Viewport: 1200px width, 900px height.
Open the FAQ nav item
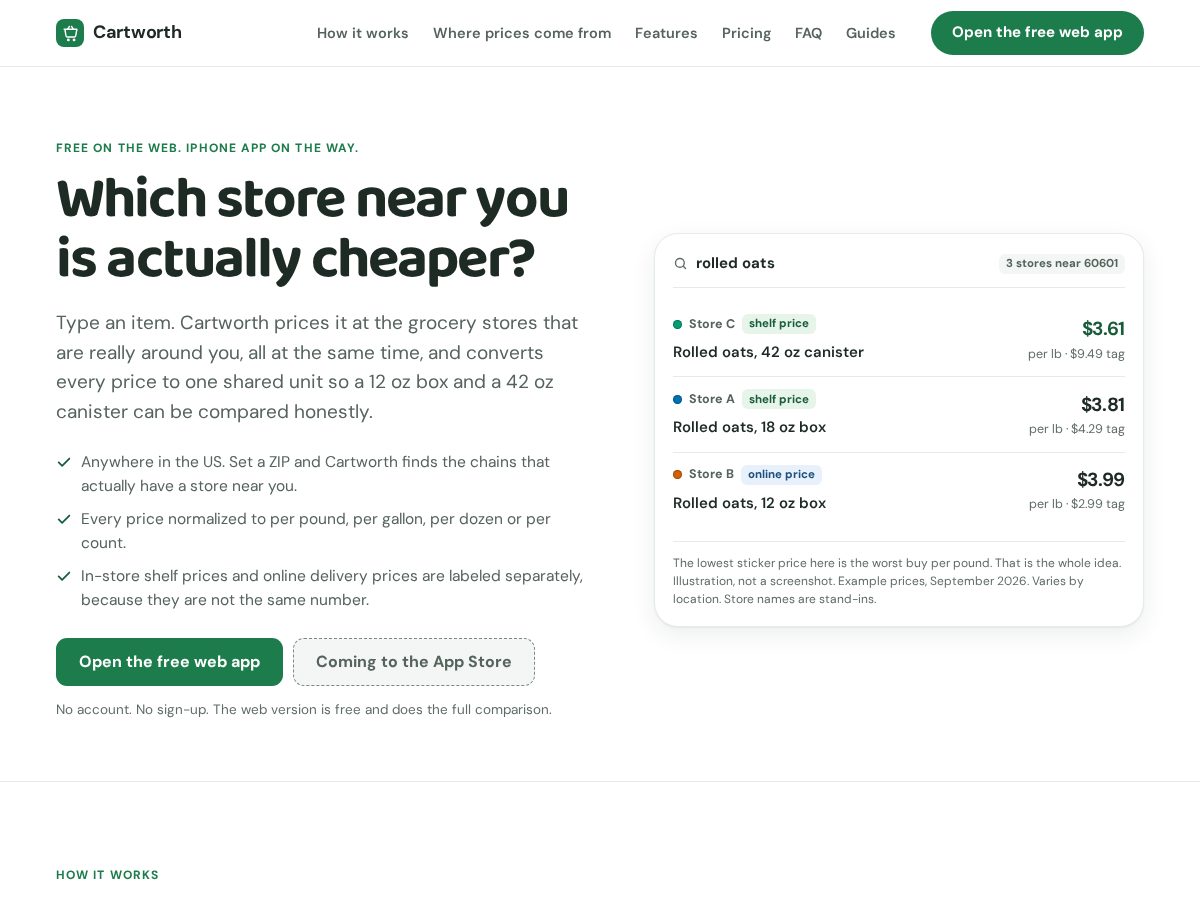[808, 33]
